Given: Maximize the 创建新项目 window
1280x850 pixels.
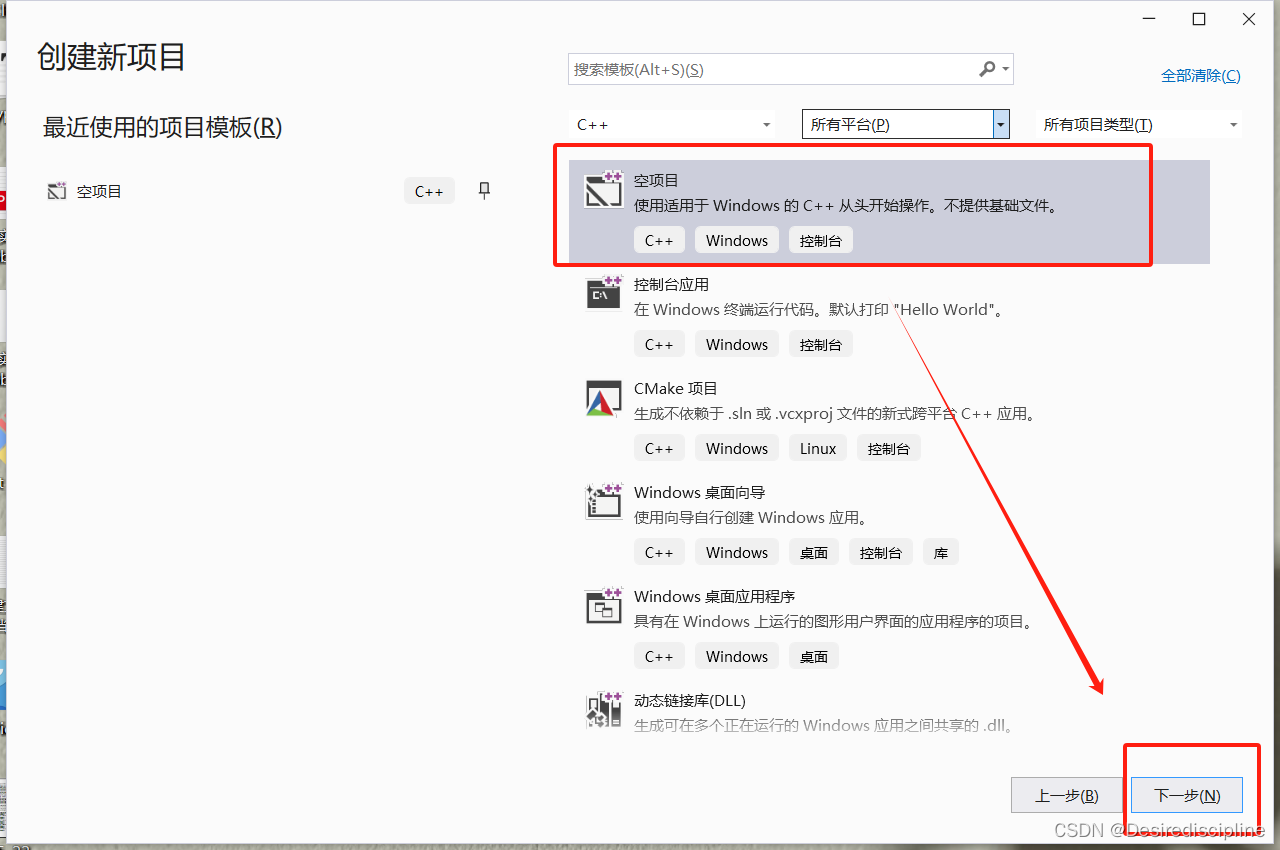Looking at the screenshot, I should point(1199,19).
